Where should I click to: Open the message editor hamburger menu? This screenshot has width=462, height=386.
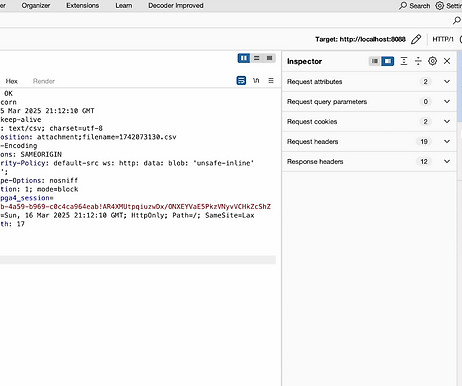coord(271,81)
